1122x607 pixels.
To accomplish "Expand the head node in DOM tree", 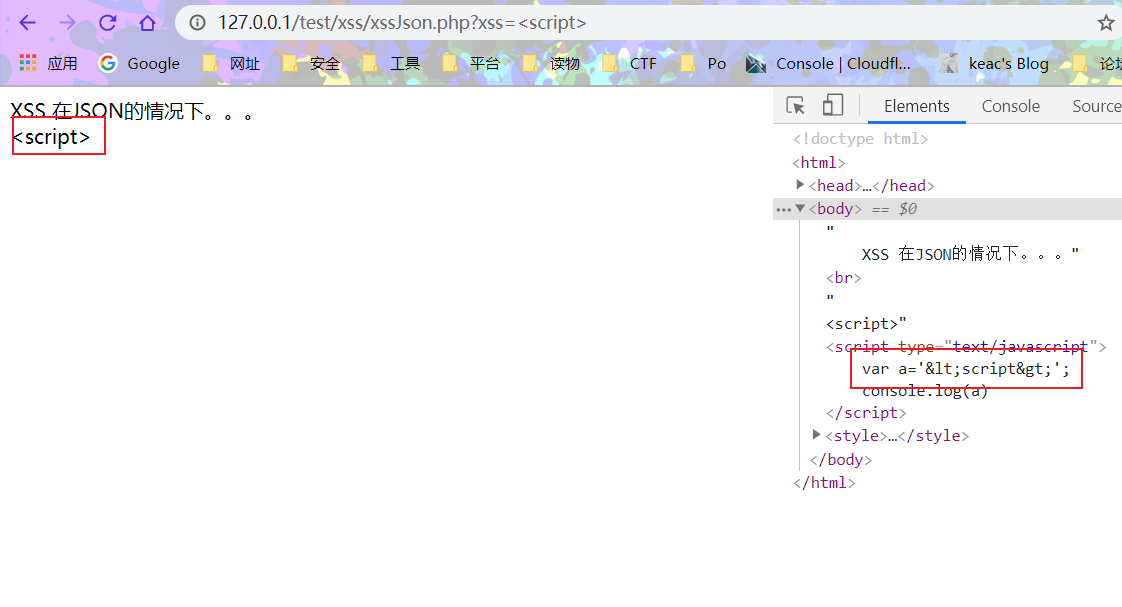I will [800, 185].
